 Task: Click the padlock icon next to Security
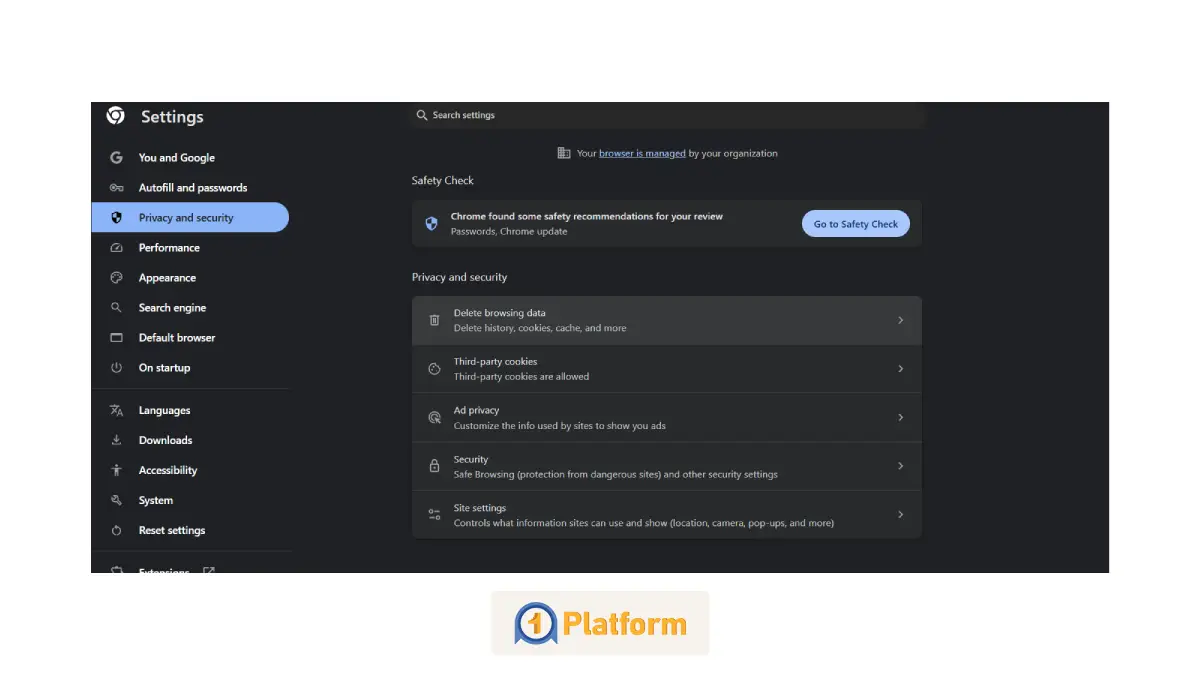(x=434, y=466)
